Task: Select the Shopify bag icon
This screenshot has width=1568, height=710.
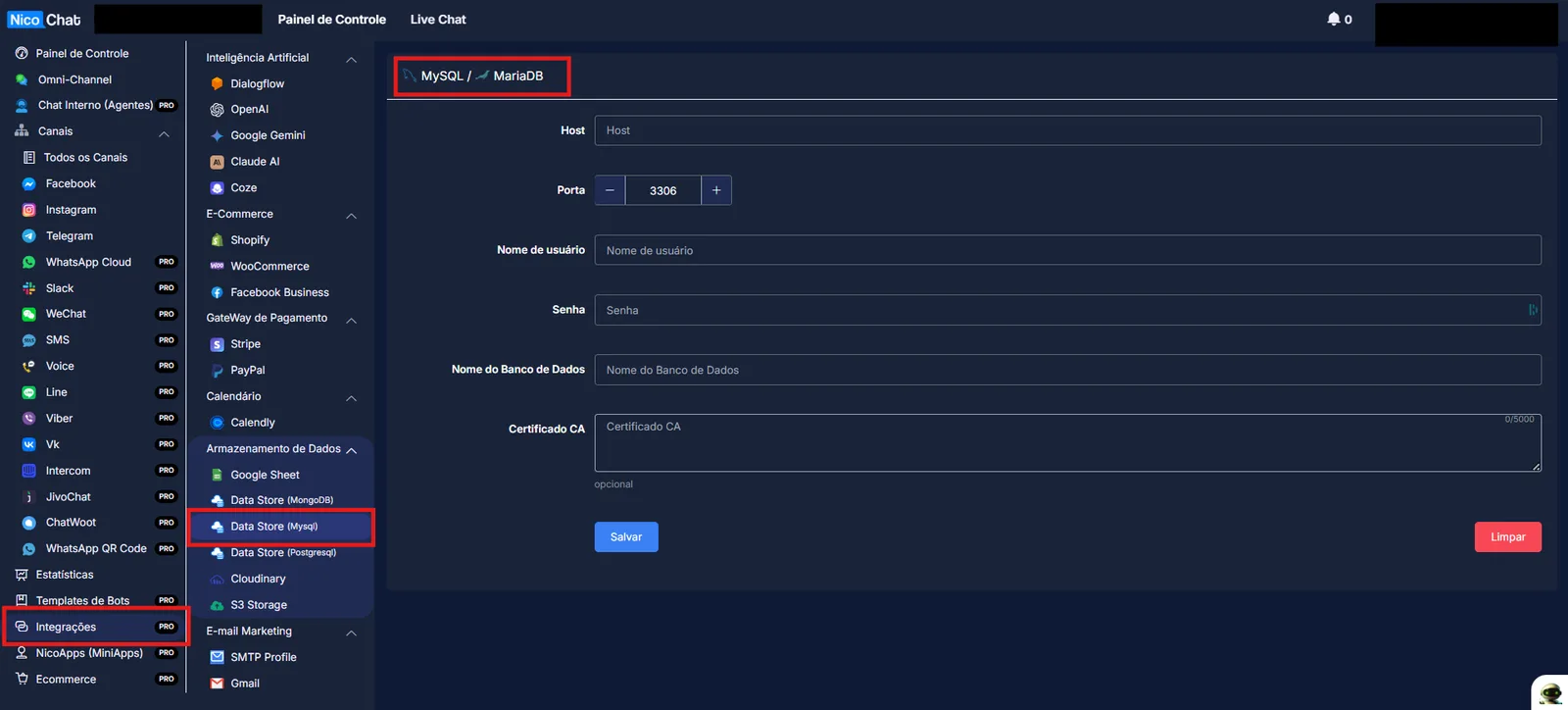Action: (x=218, y=240)
